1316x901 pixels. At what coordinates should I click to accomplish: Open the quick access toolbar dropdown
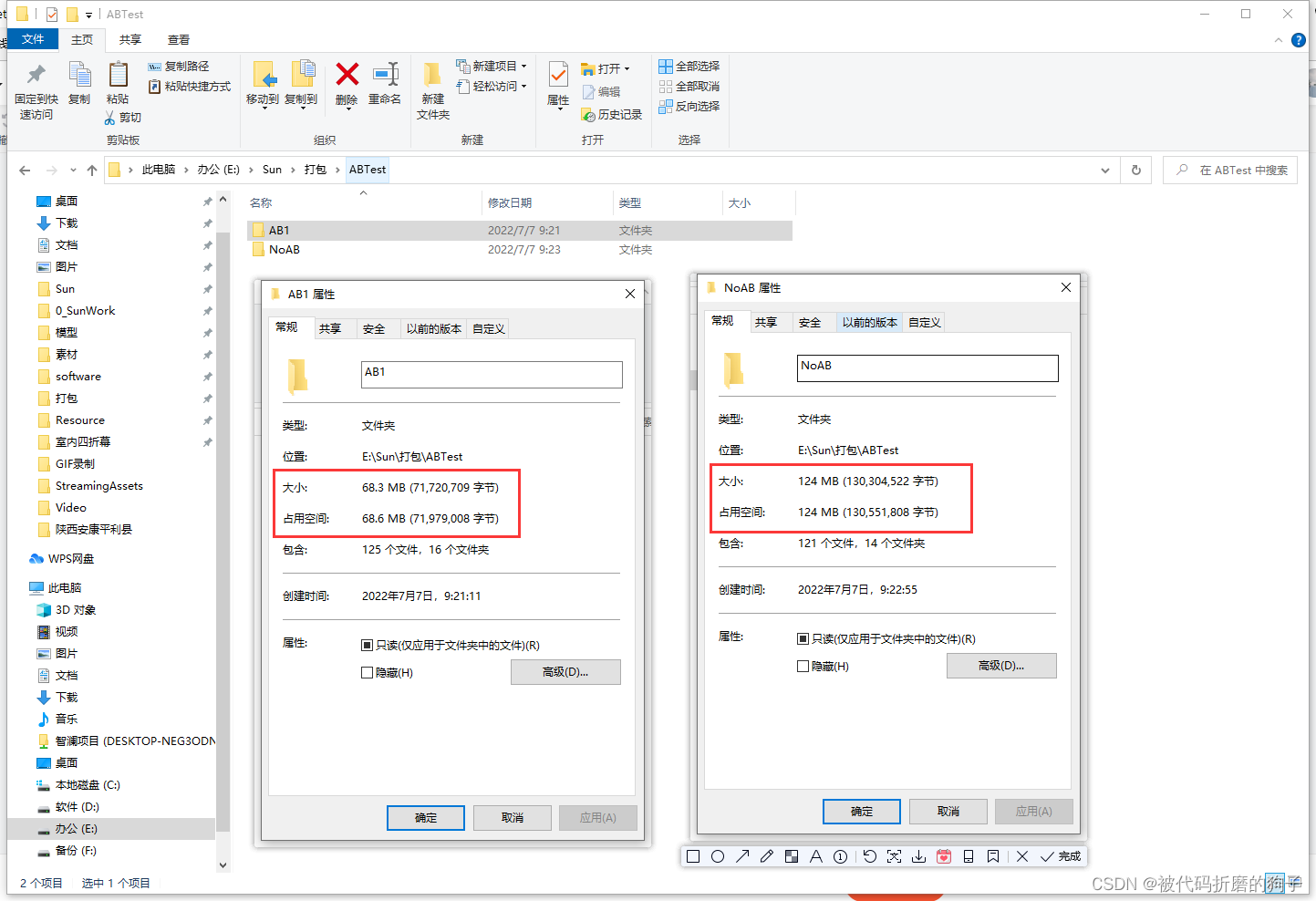click(88, 15)
